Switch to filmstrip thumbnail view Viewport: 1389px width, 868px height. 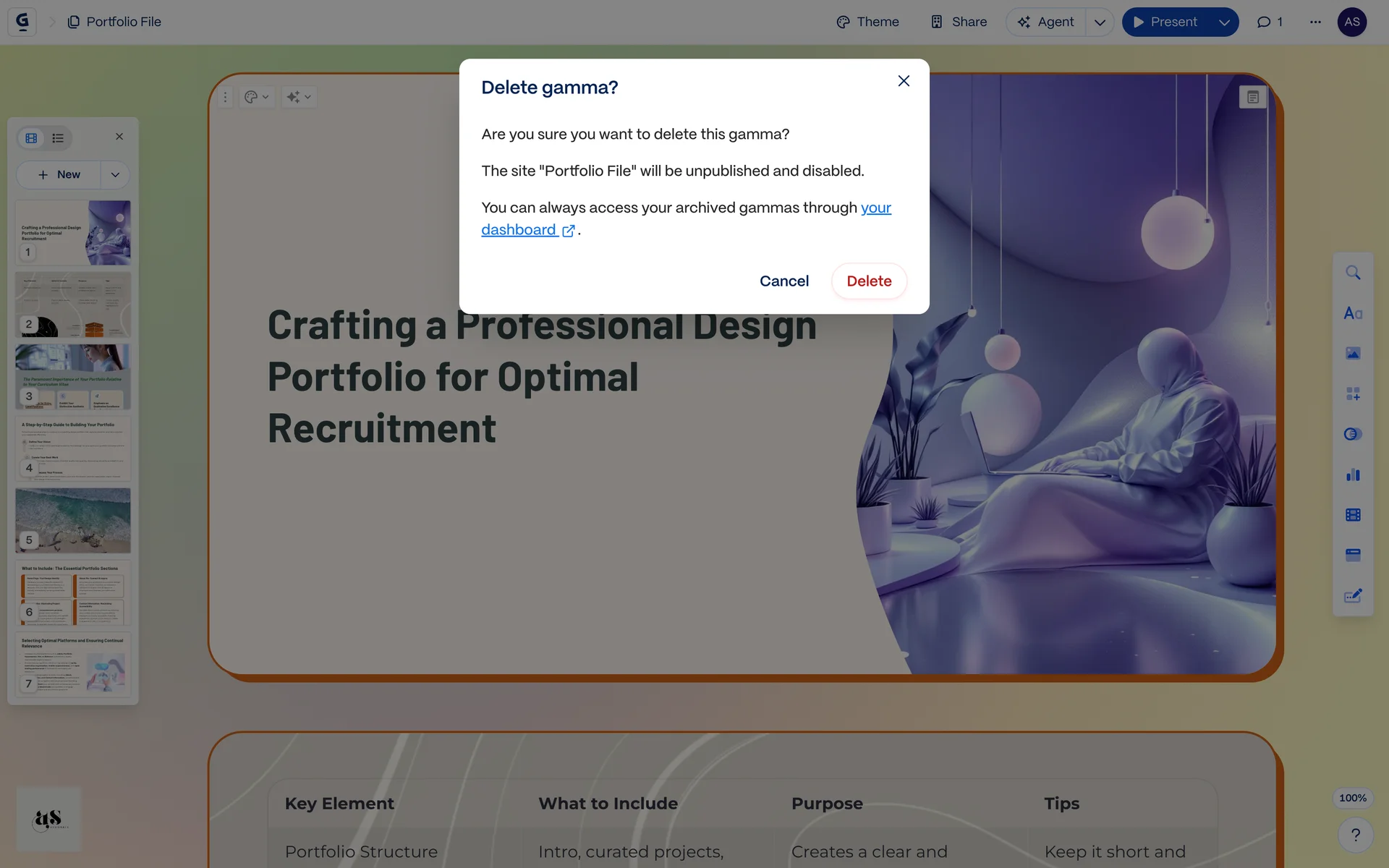(31, 137)
